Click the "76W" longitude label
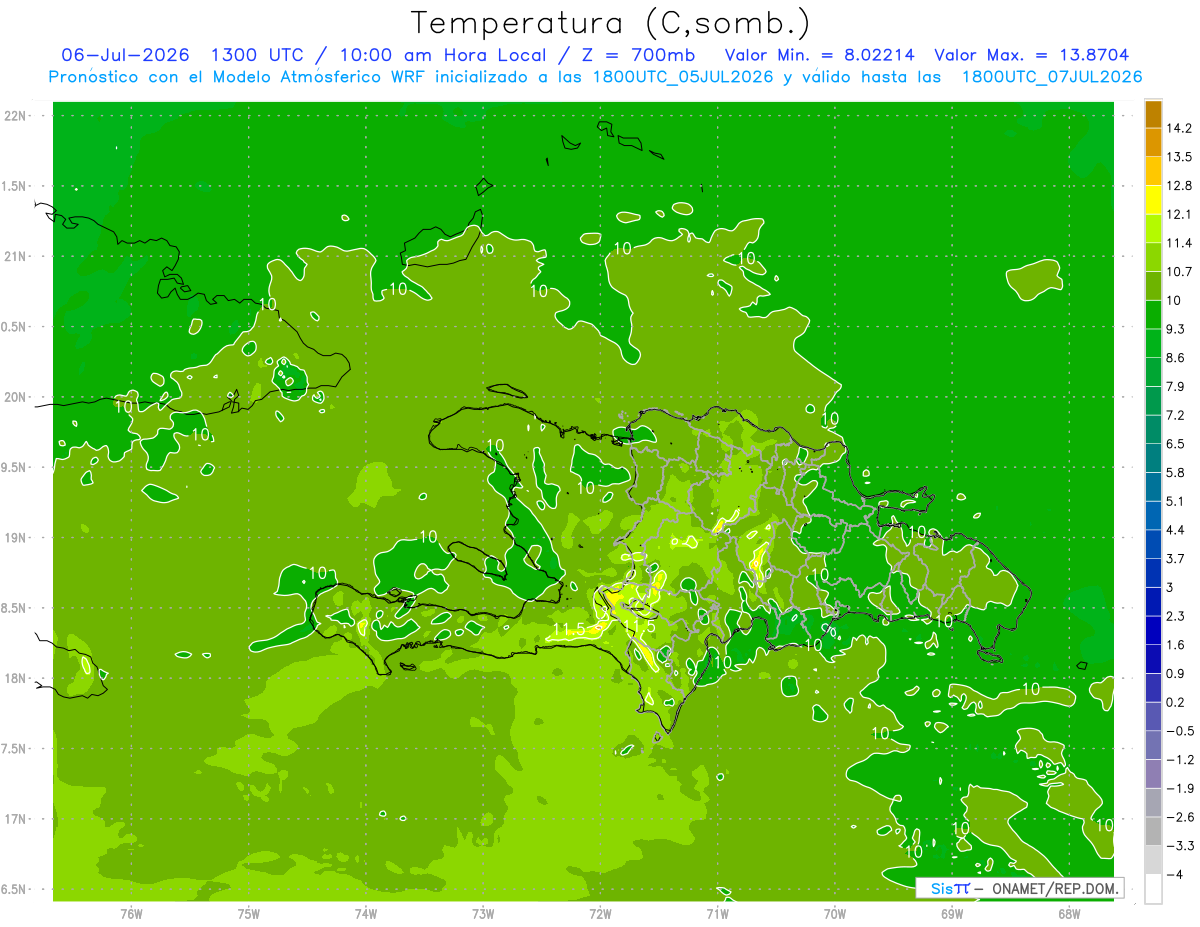Viewport: 1200px width, 927px height. [x=131, y=914]
